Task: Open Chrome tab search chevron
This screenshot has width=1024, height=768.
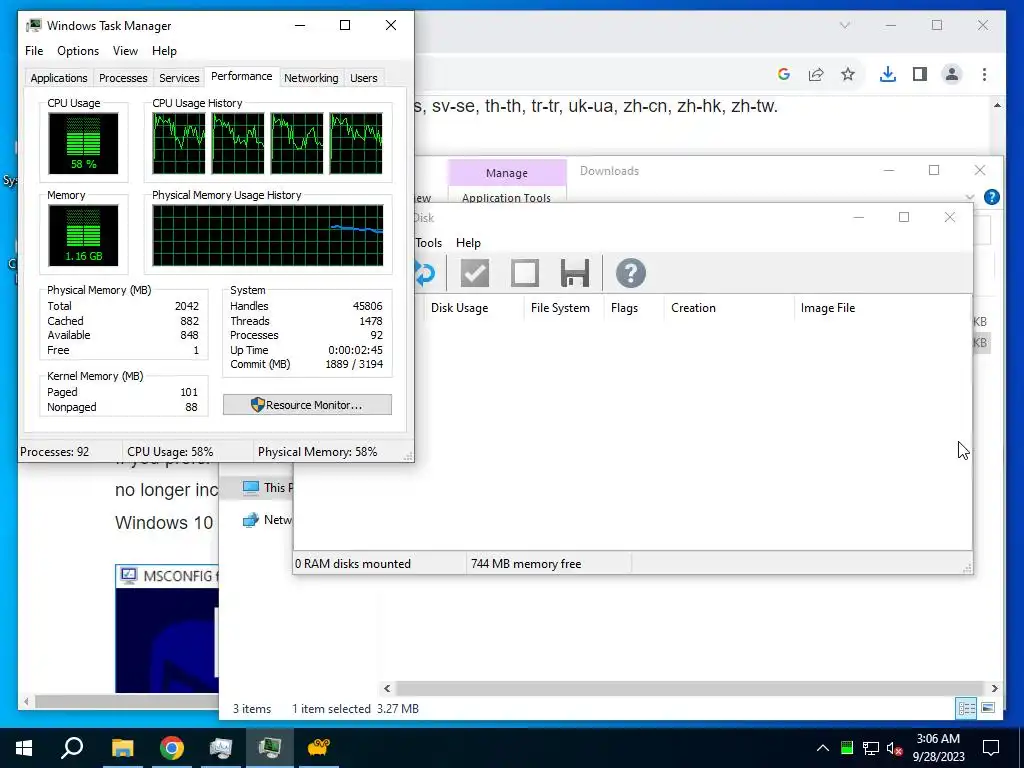Action: [x=845, y=25]
